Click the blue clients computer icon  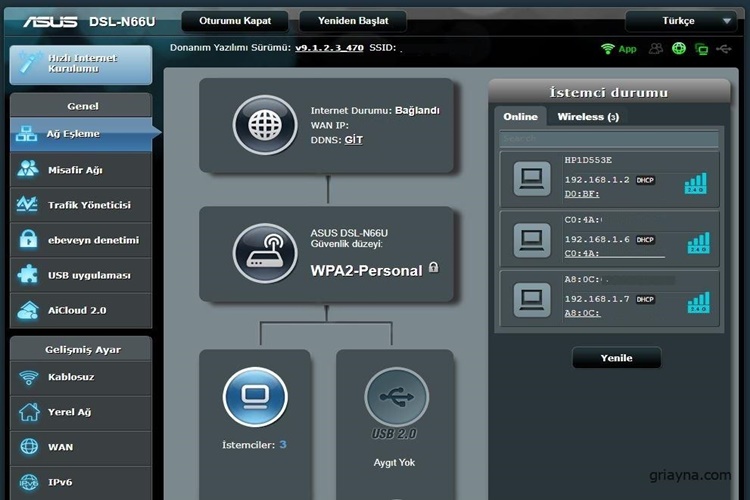tap(255, 397)
